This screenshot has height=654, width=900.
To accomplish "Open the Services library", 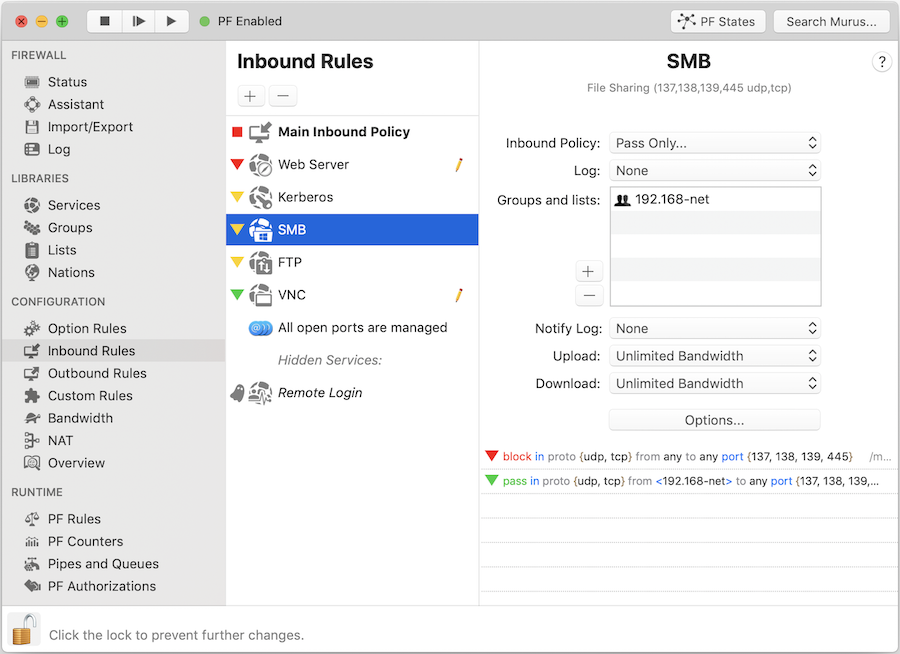I will pos(73,205).
